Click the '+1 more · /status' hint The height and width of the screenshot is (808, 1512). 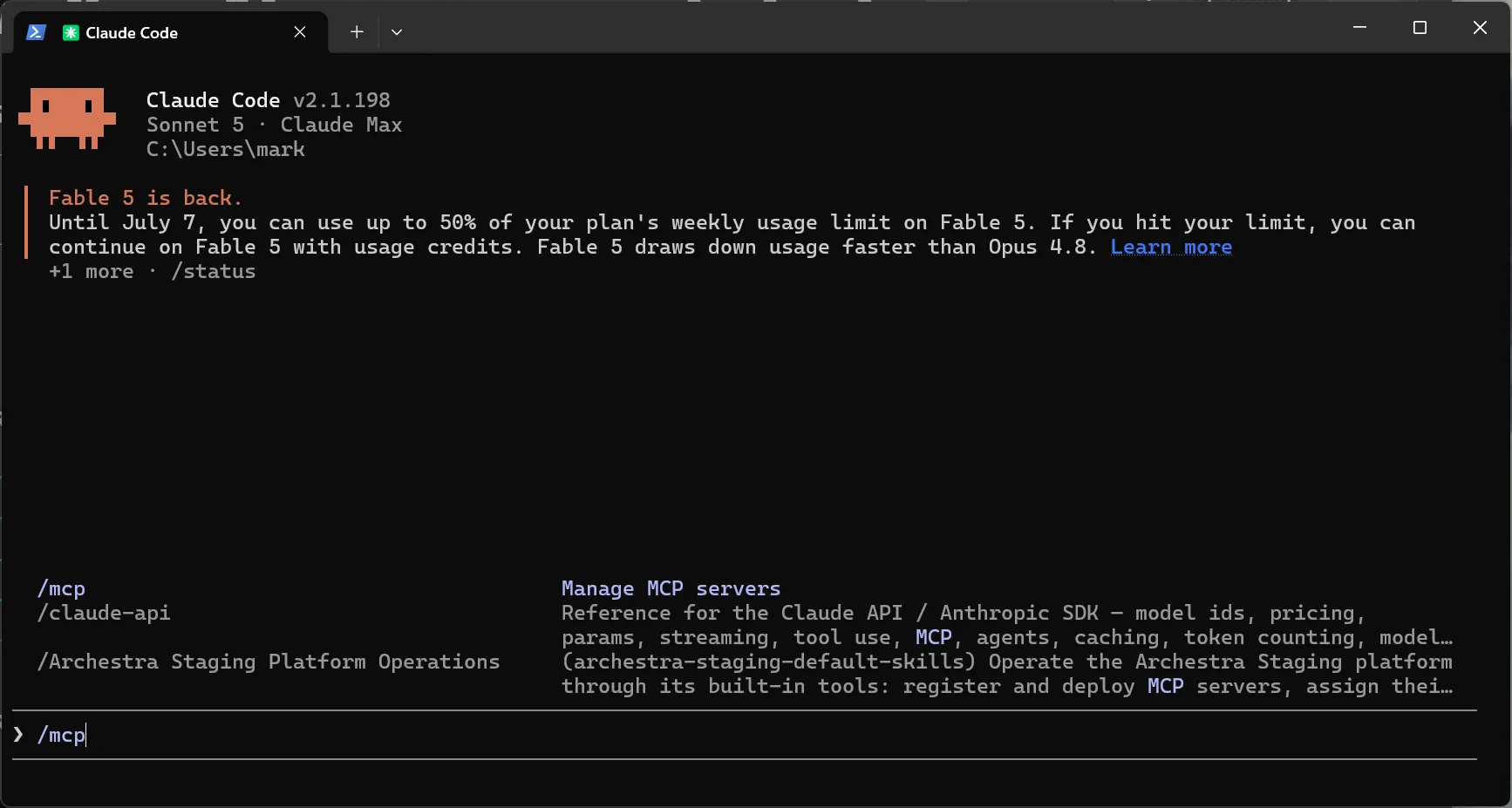click(153, 272)
